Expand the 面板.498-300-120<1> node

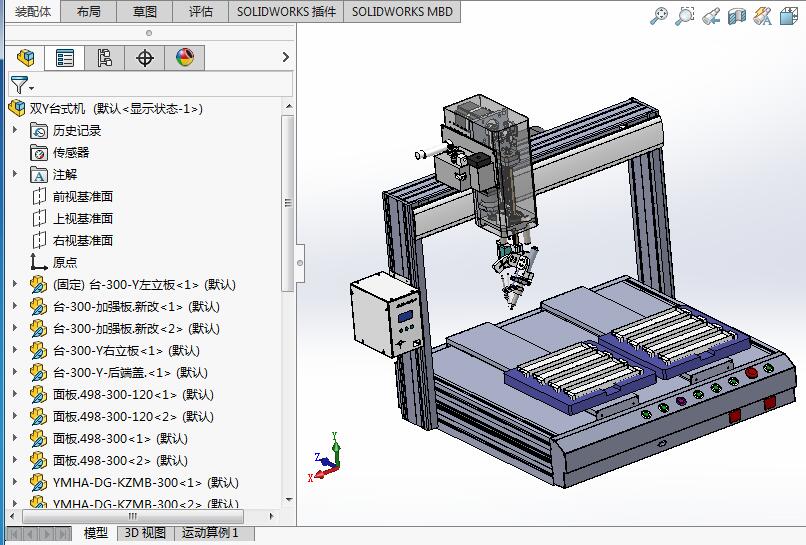[15, 394]
